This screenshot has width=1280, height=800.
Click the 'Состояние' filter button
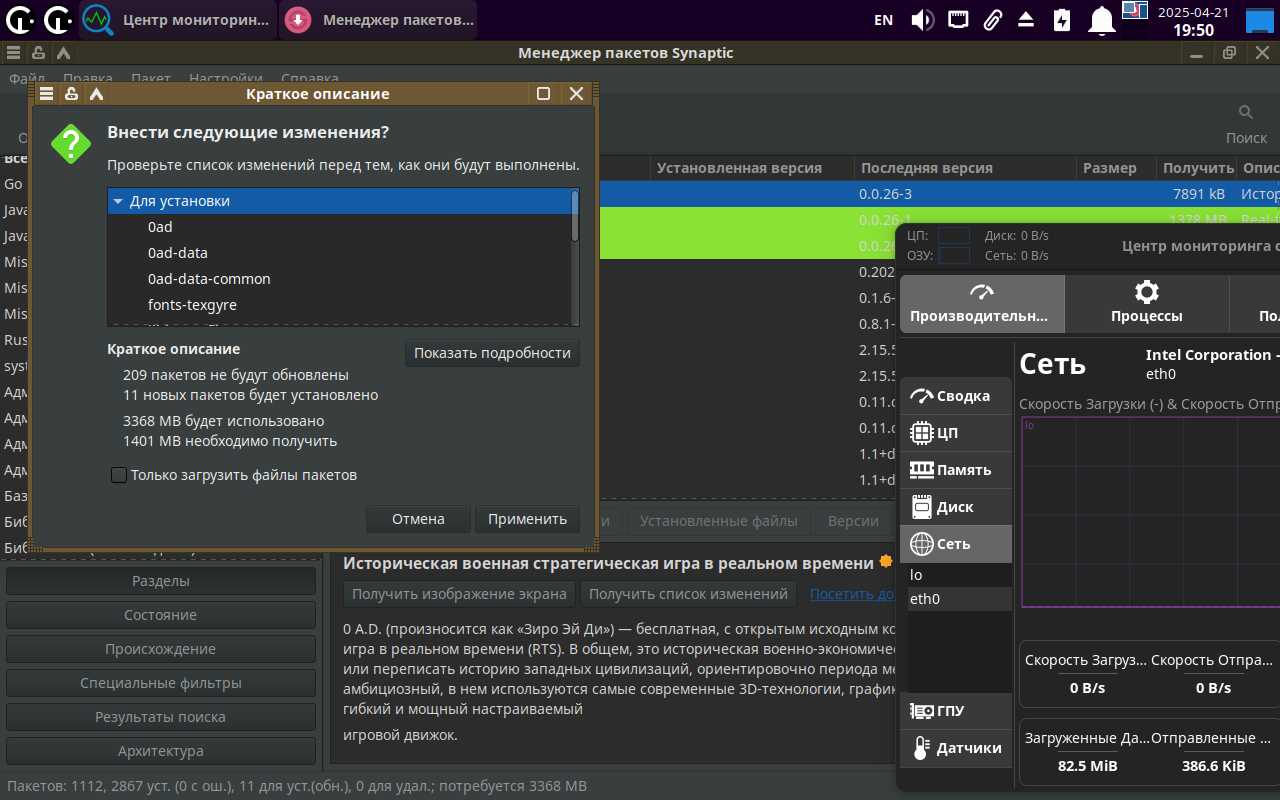[161, 615]
